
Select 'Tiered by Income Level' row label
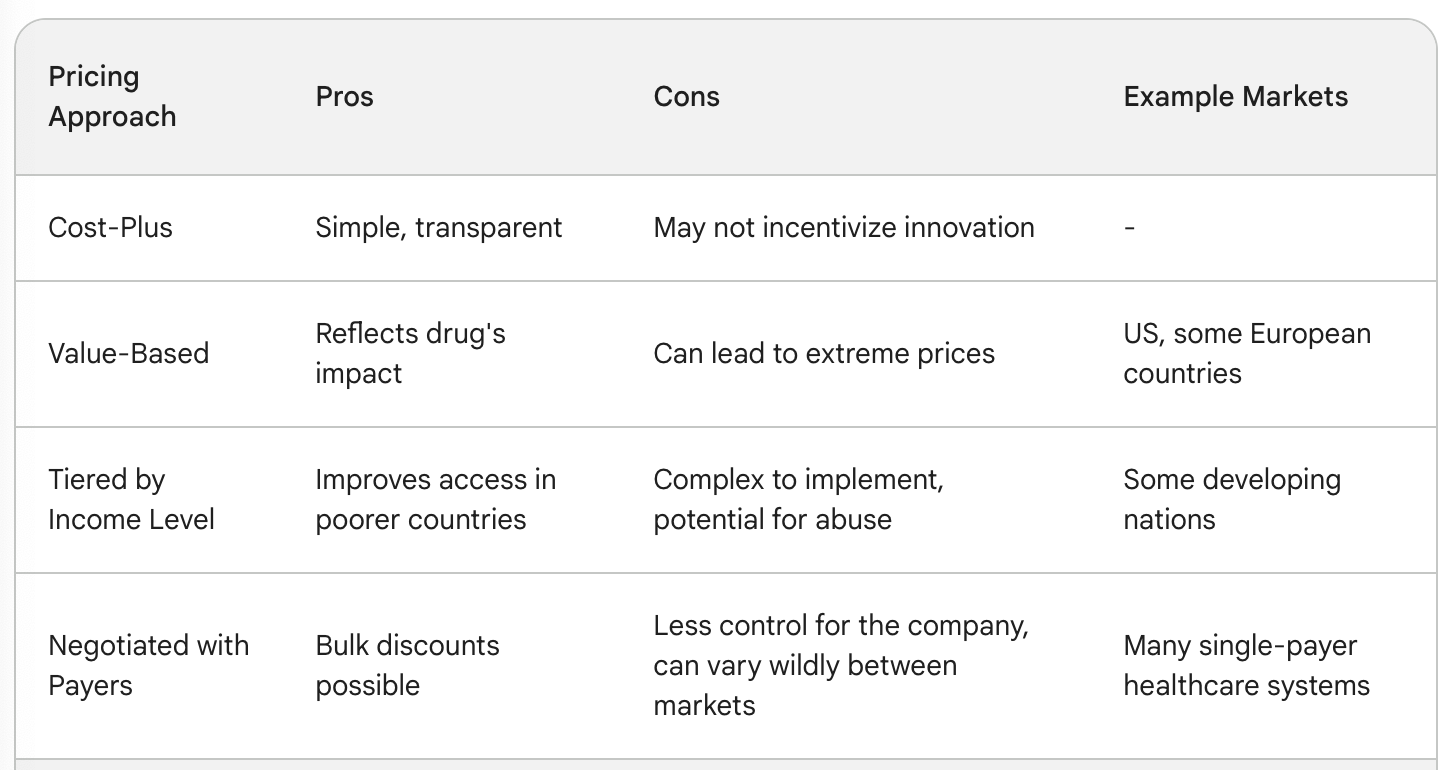click(x=131, y=500)
